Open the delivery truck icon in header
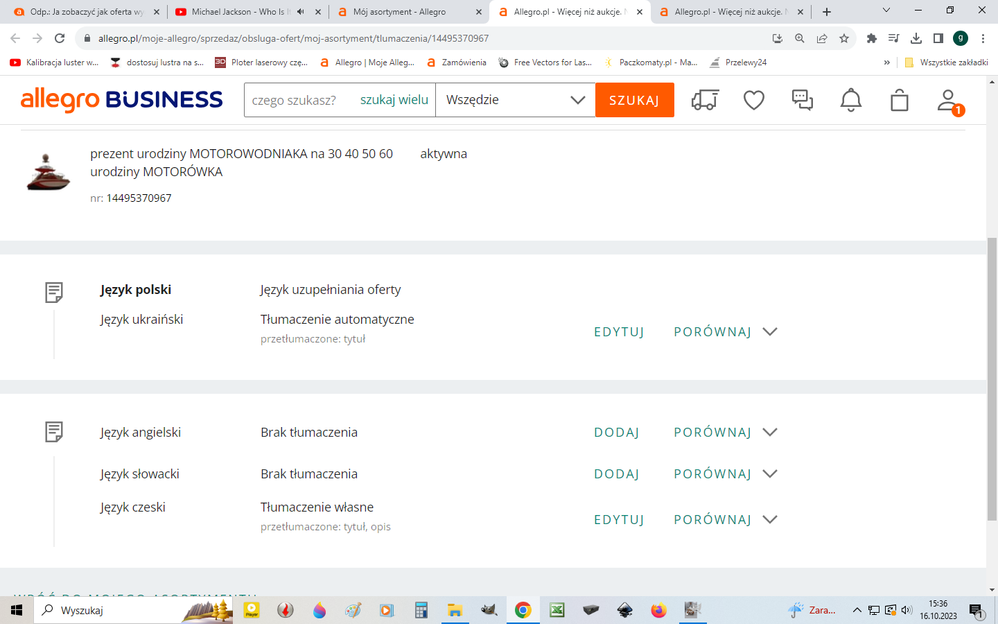The image size is (998, 624). [705, 100]
